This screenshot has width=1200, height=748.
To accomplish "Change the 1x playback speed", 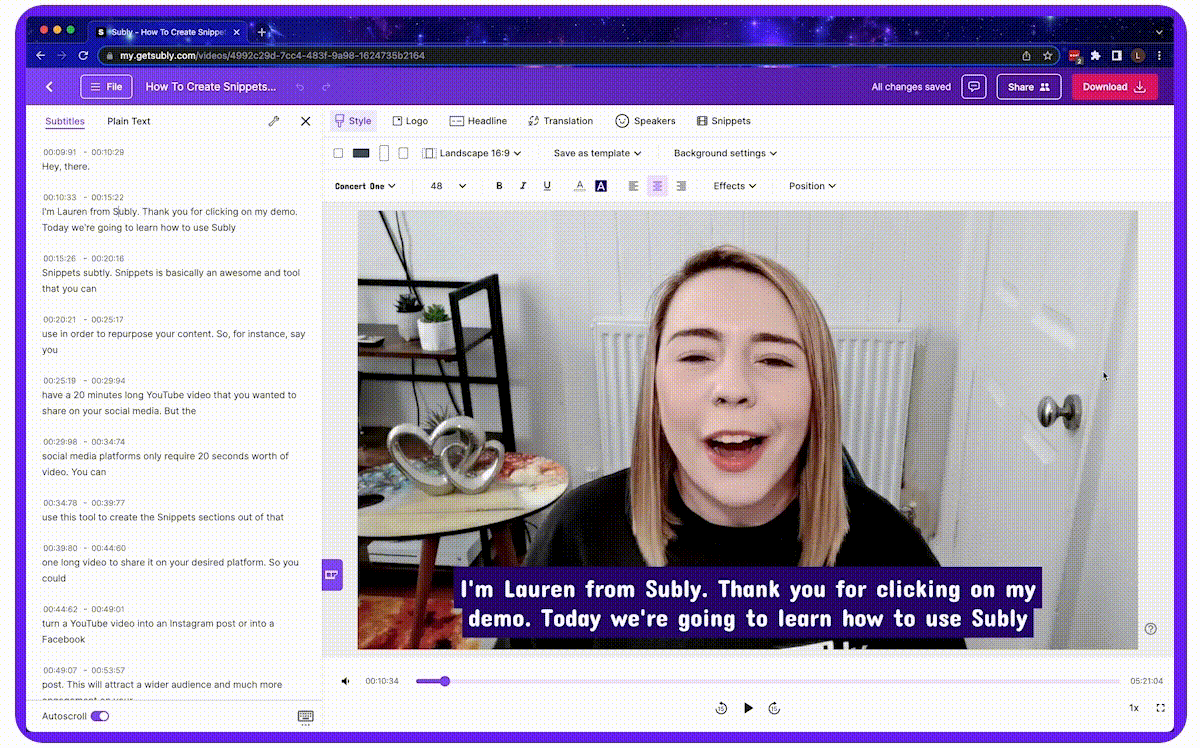I will tap(1134, 708).
